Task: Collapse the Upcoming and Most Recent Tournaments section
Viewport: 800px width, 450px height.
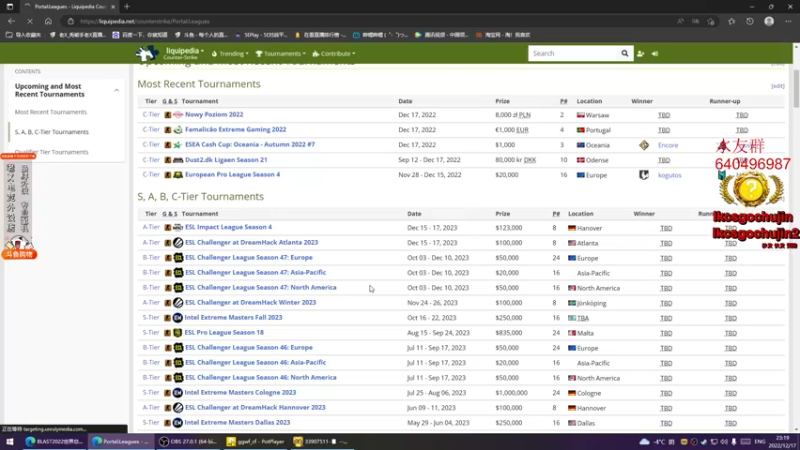Action: (x=117, y=90)
